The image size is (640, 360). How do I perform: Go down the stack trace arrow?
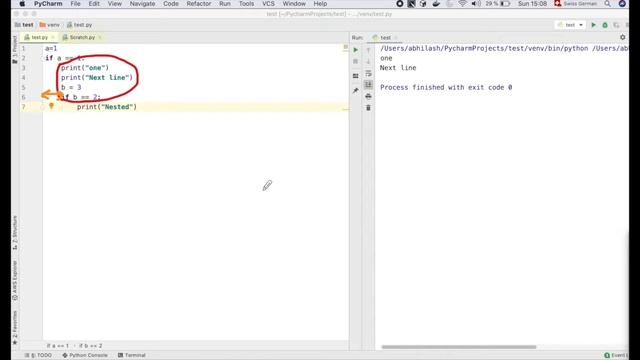point(368,61)
